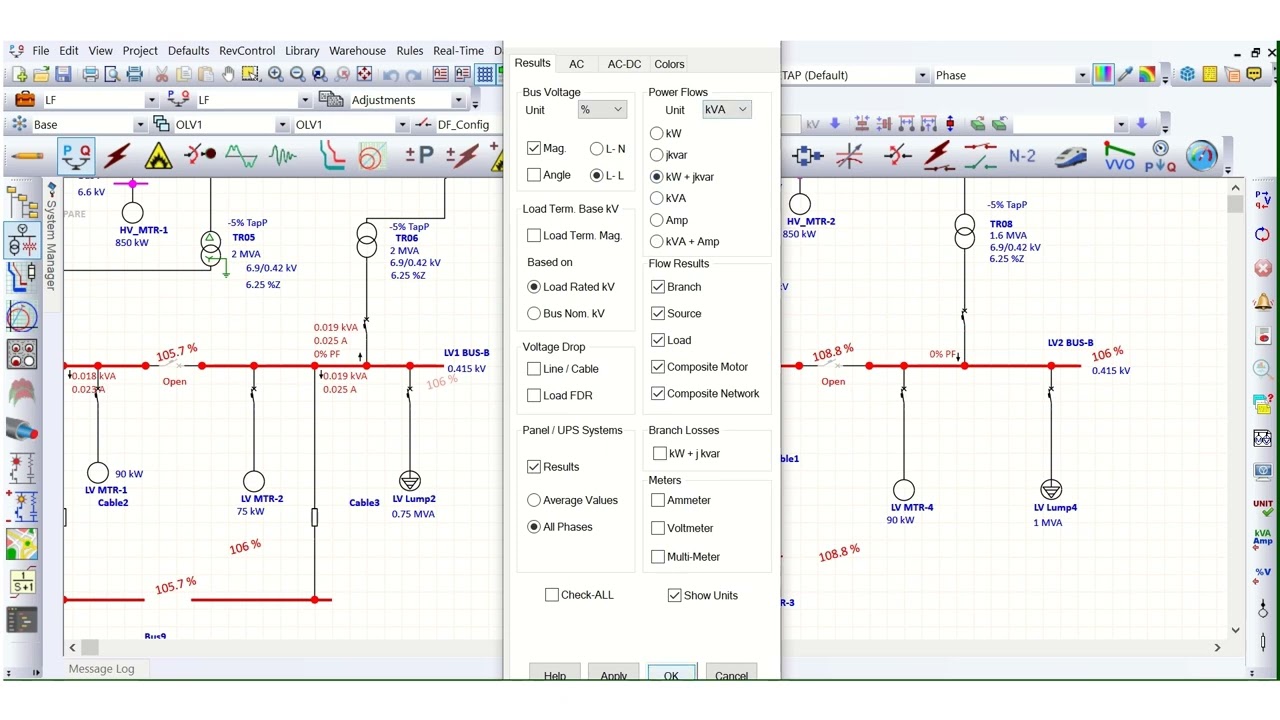
Task: Open the Project menu
Action: coord(140,51)
